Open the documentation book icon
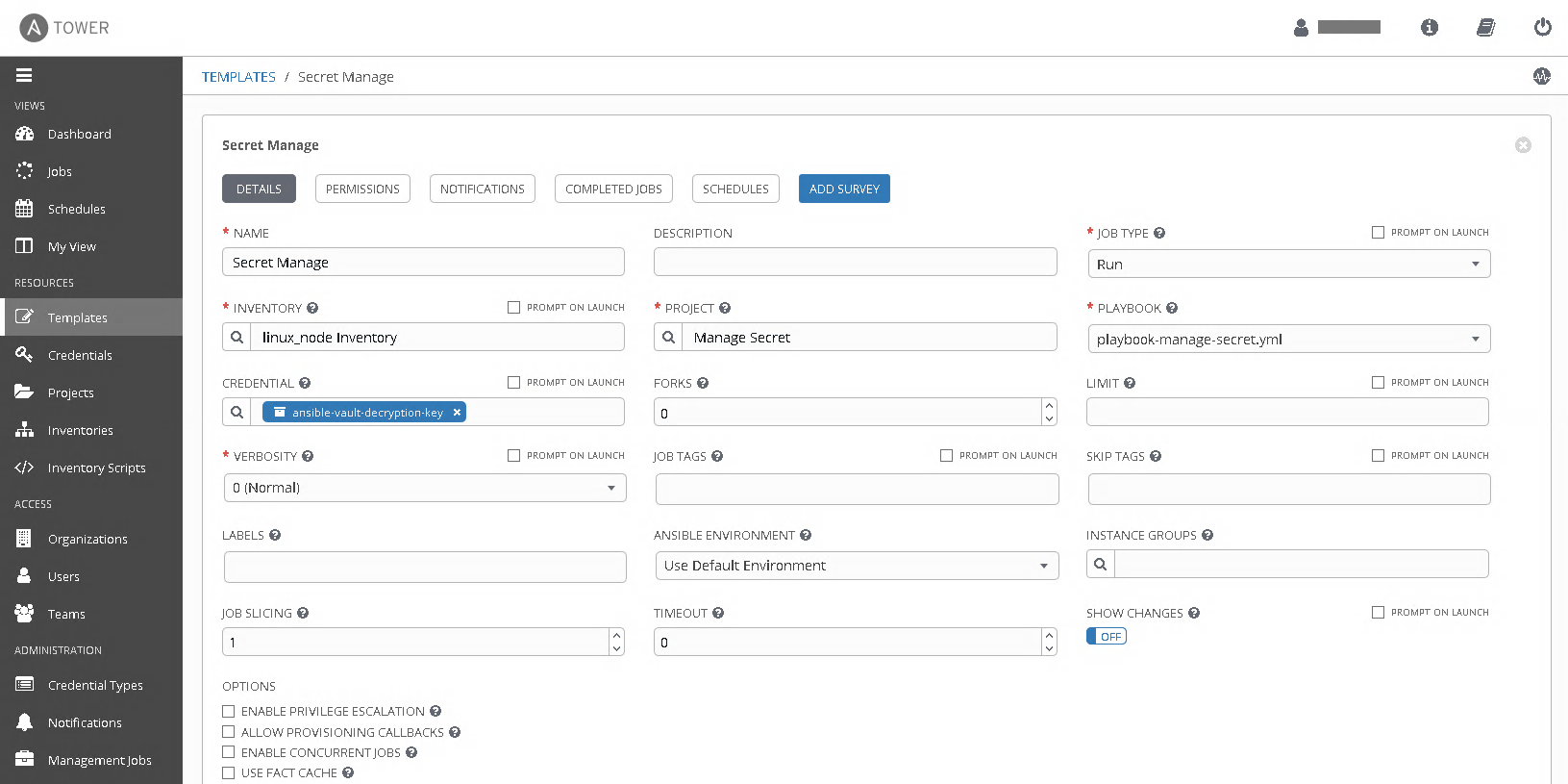The image size is (1568, 784). coord(1485,28)
